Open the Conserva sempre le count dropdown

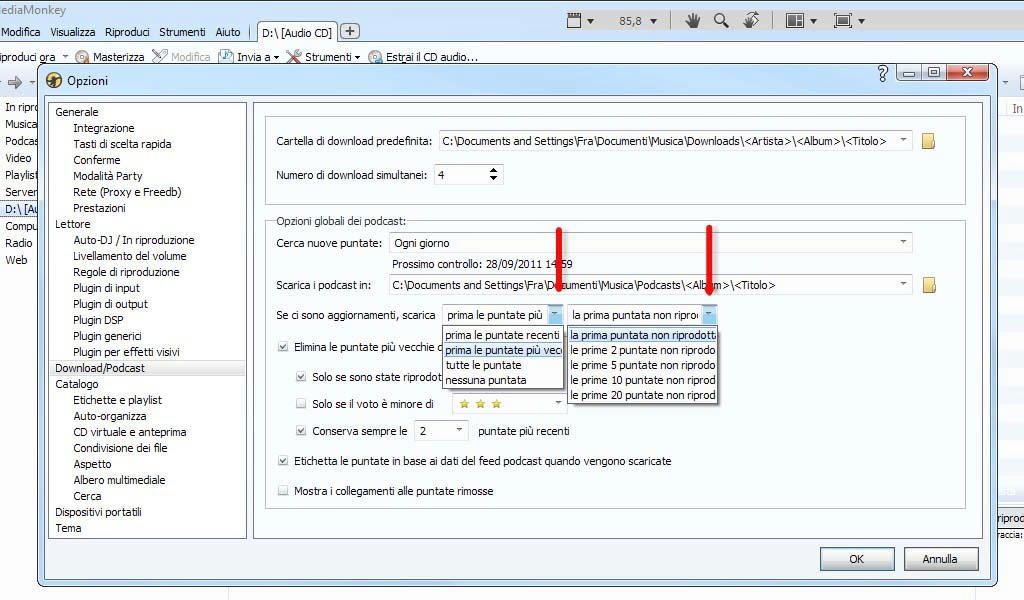[x=459, y=430]
